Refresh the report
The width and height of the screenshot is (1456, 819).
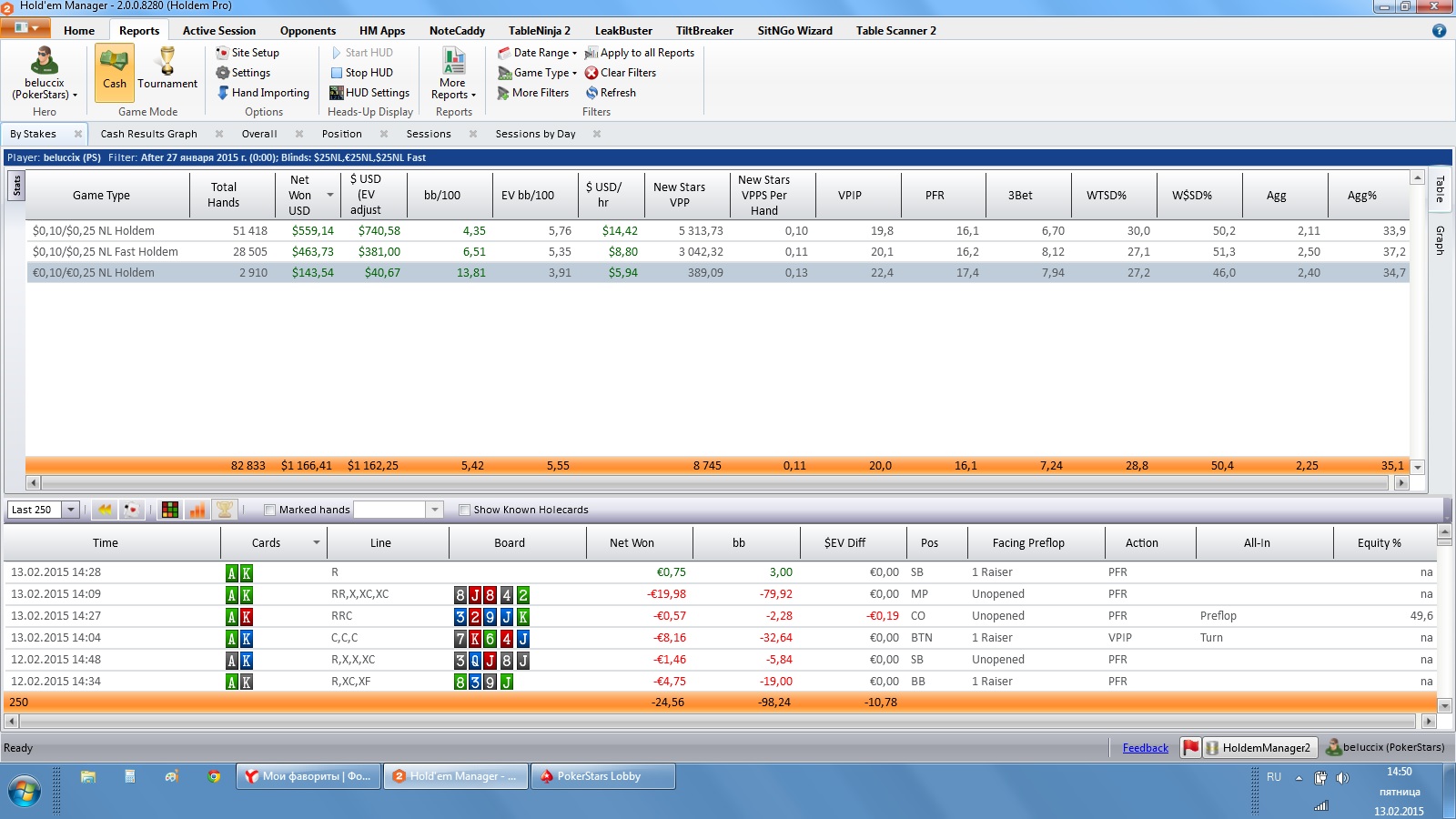[611, 93]
